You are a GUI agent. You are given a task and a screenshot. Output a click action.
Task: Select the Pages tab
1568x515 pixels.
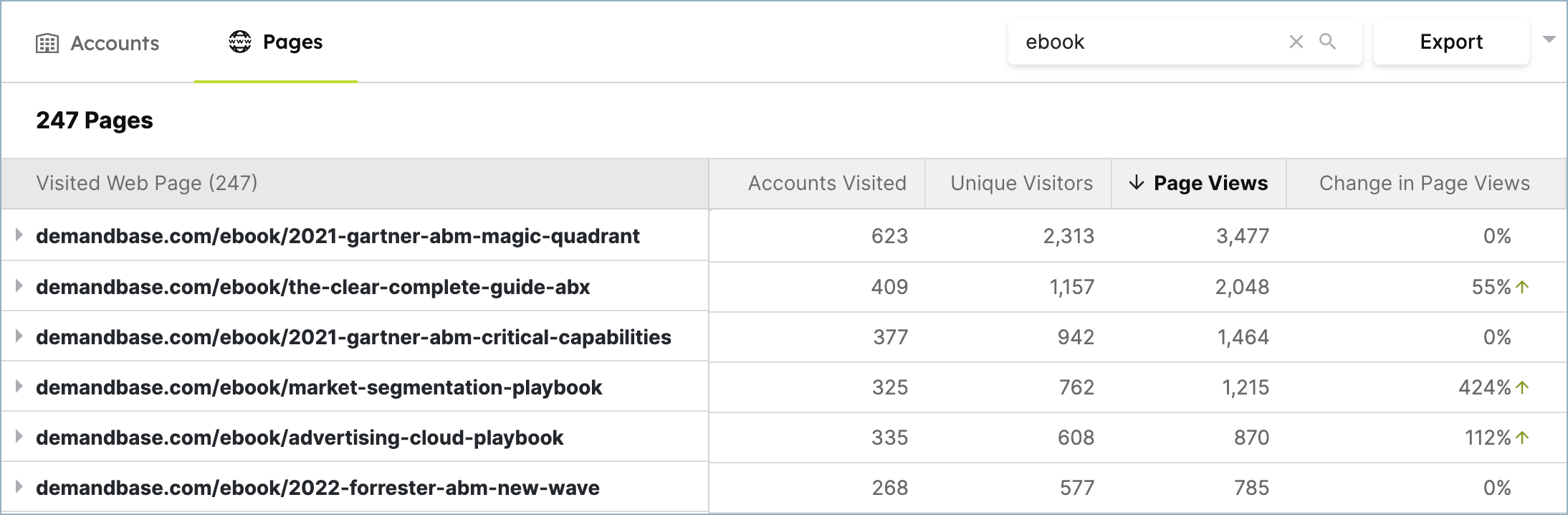(276, 42)
